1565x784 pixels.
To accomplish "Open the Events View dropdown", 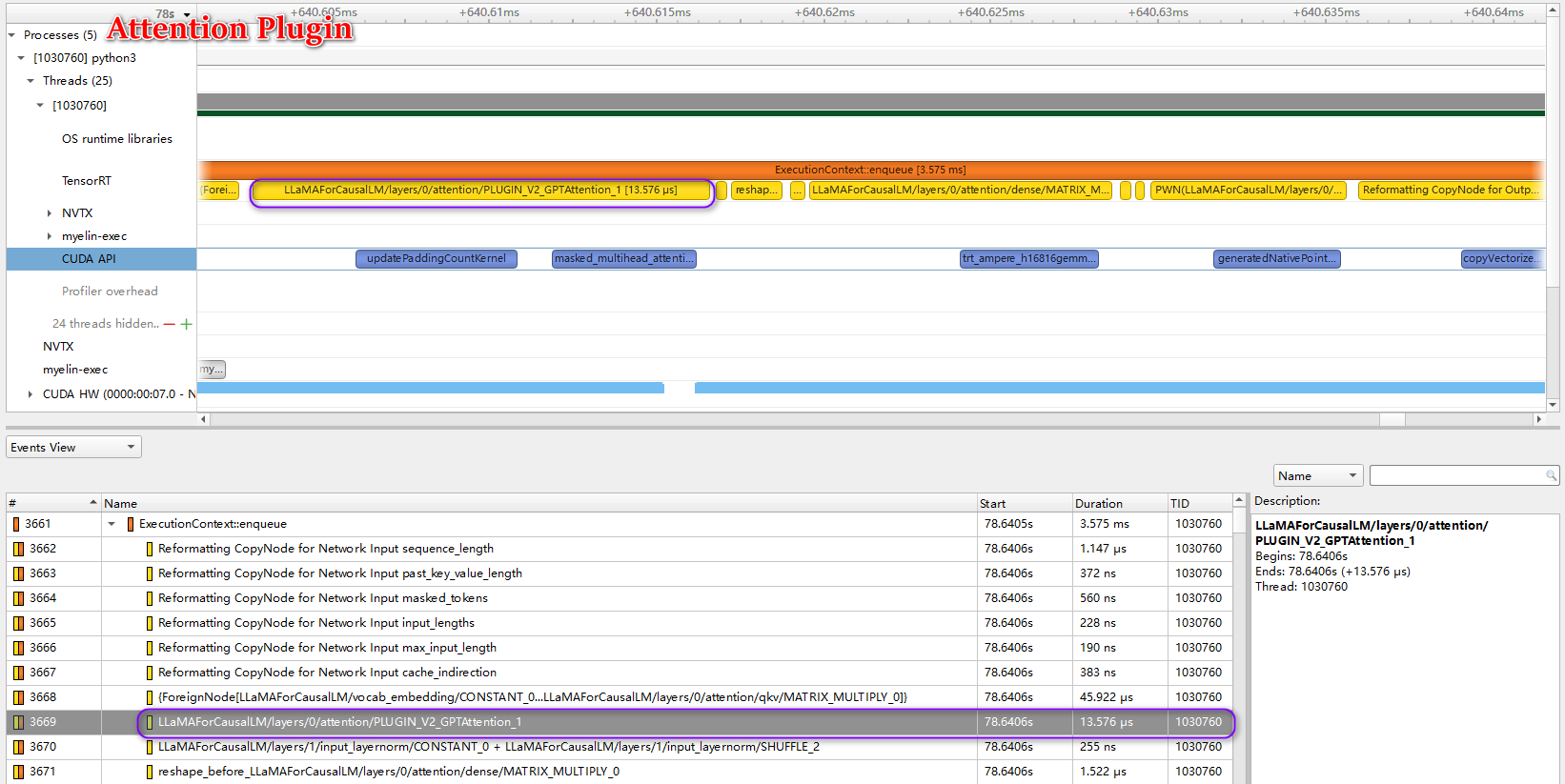I will [74, 447].
